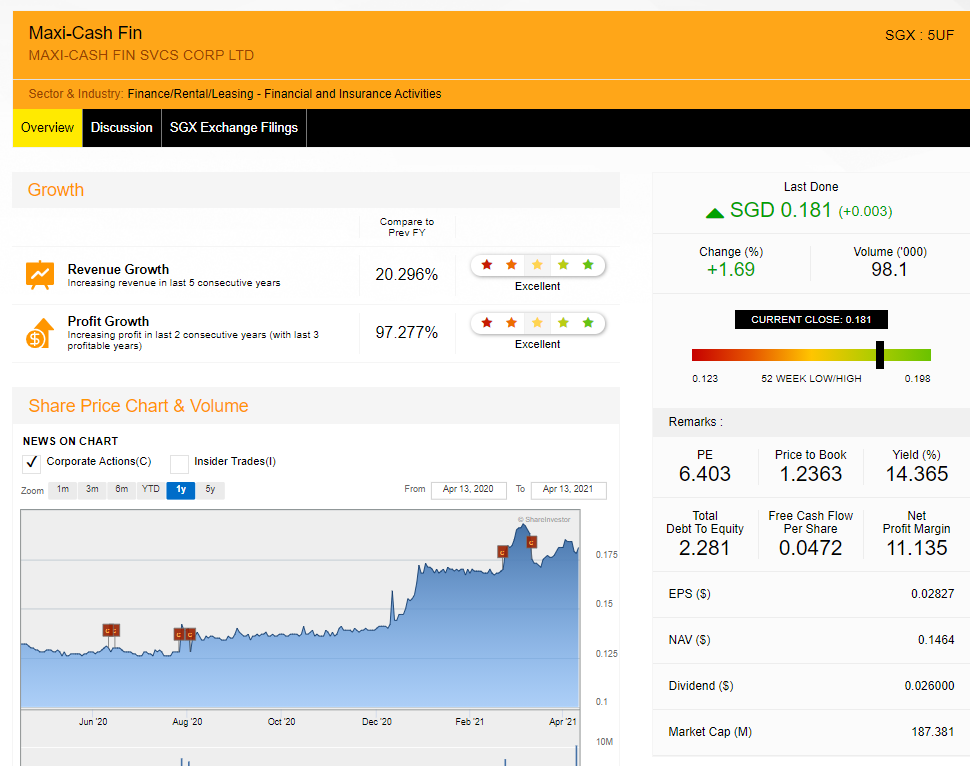Switch to the Discussion tab
The height and width of the screenshot is (766, 970).
(x=122, y=128)
